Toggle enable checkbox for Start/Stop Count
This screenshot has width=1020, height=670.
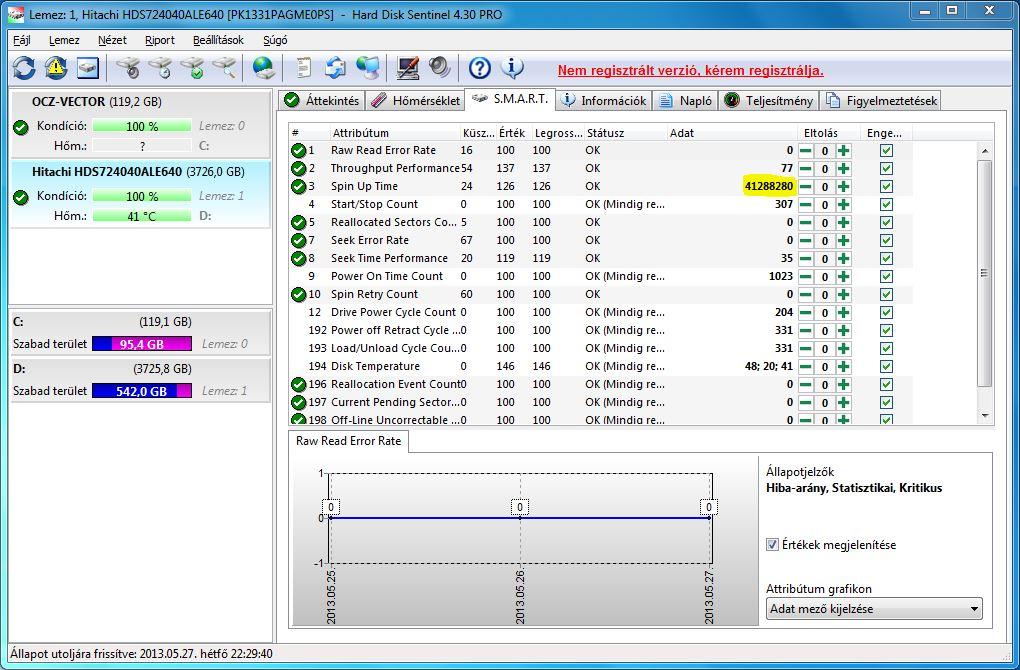click(x=886, y=204)
